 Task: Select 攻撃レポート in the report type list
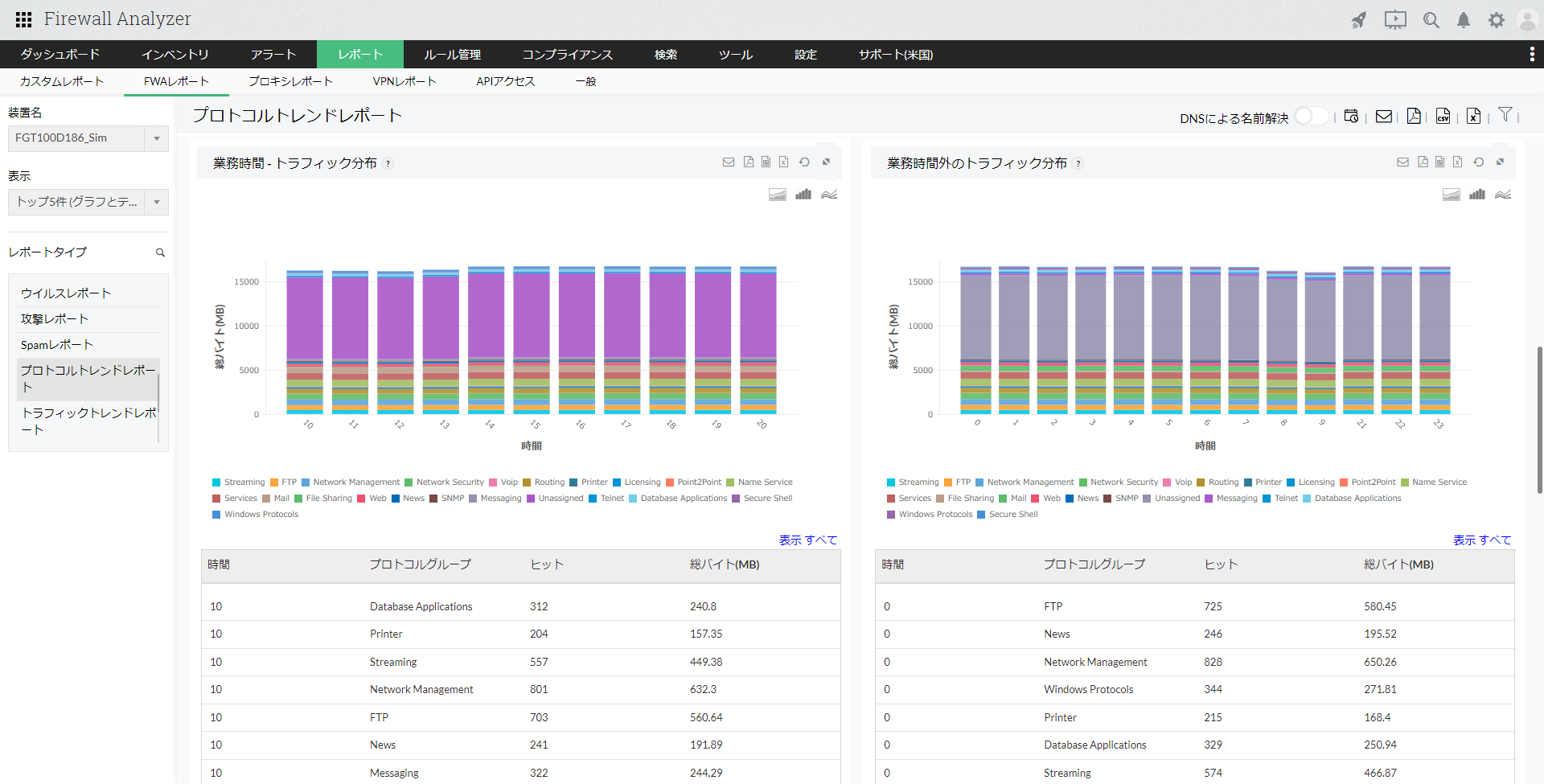point(55,319)
